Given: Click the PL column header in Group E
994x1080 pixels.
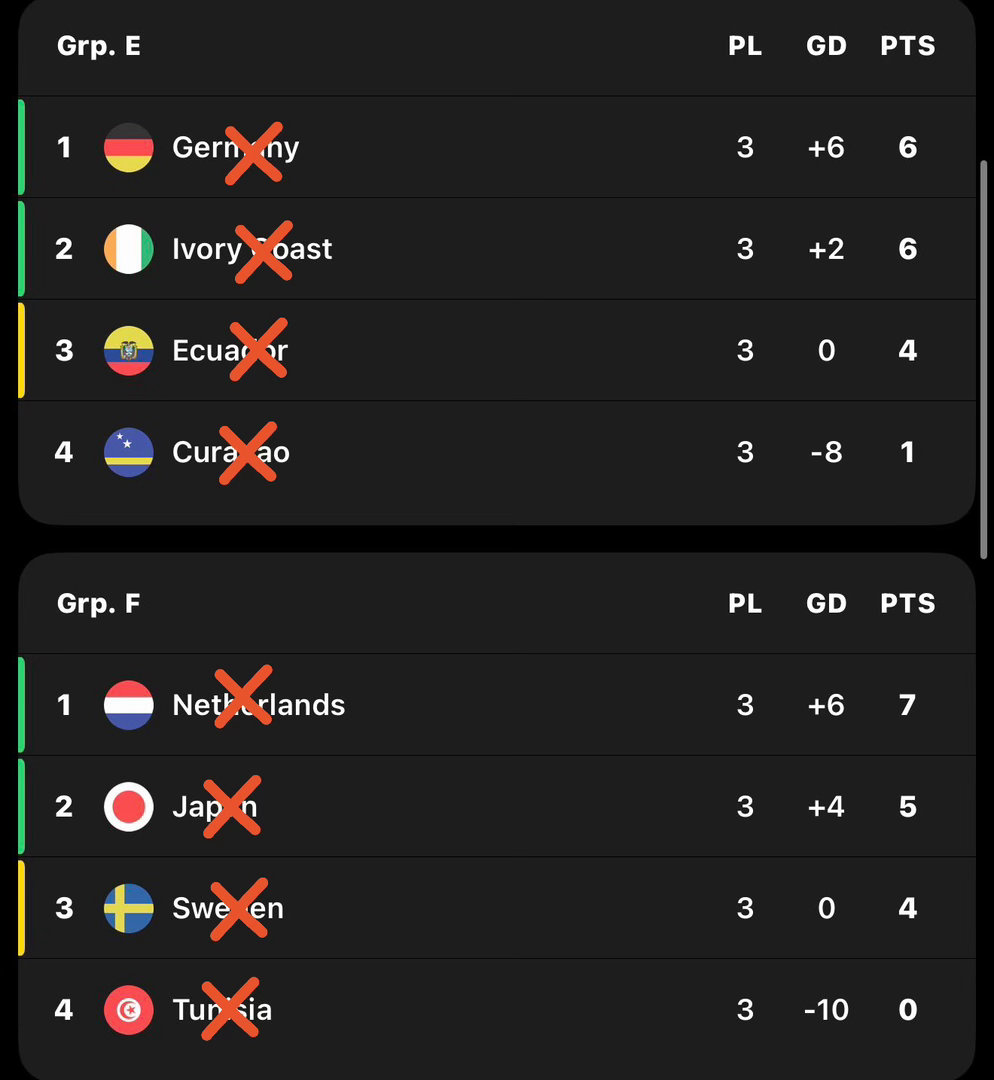Looking at the screenshot, I should (x=745, y=46).
